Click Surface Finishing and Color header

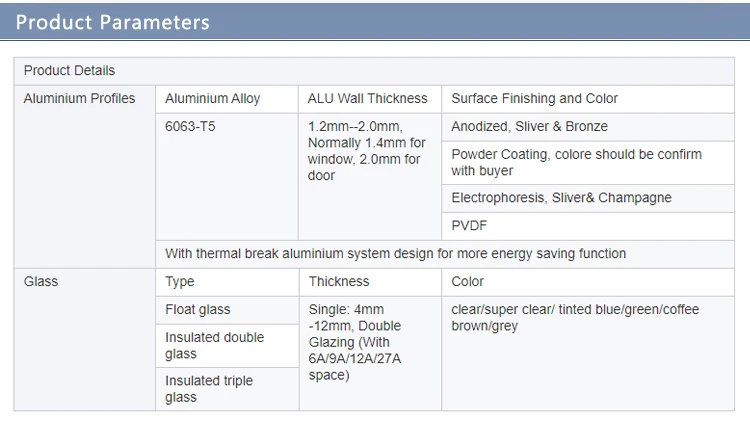(x=588, y=99)
